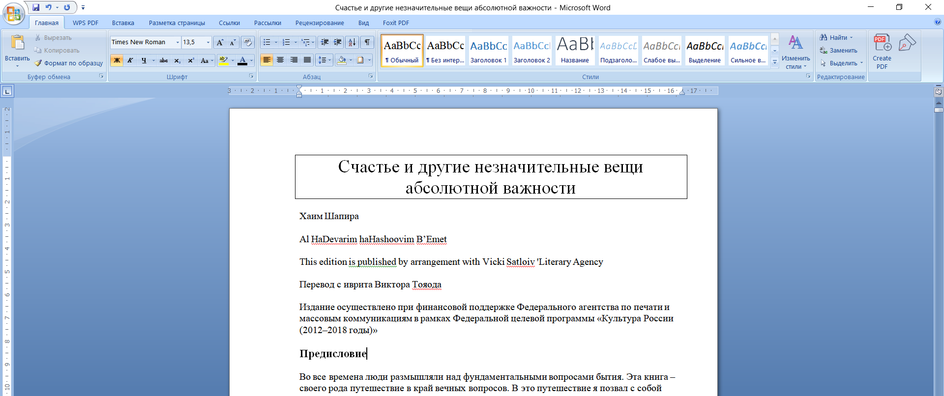
Task: Click the Copy (Копировать) command
Action: (58, 50)
